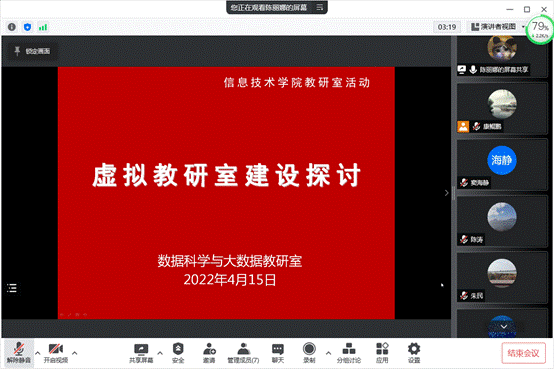554x369 pixels.
Task: Collapse participant panel with side arrow
Action: pyautogui.click(x=447, y=193)
